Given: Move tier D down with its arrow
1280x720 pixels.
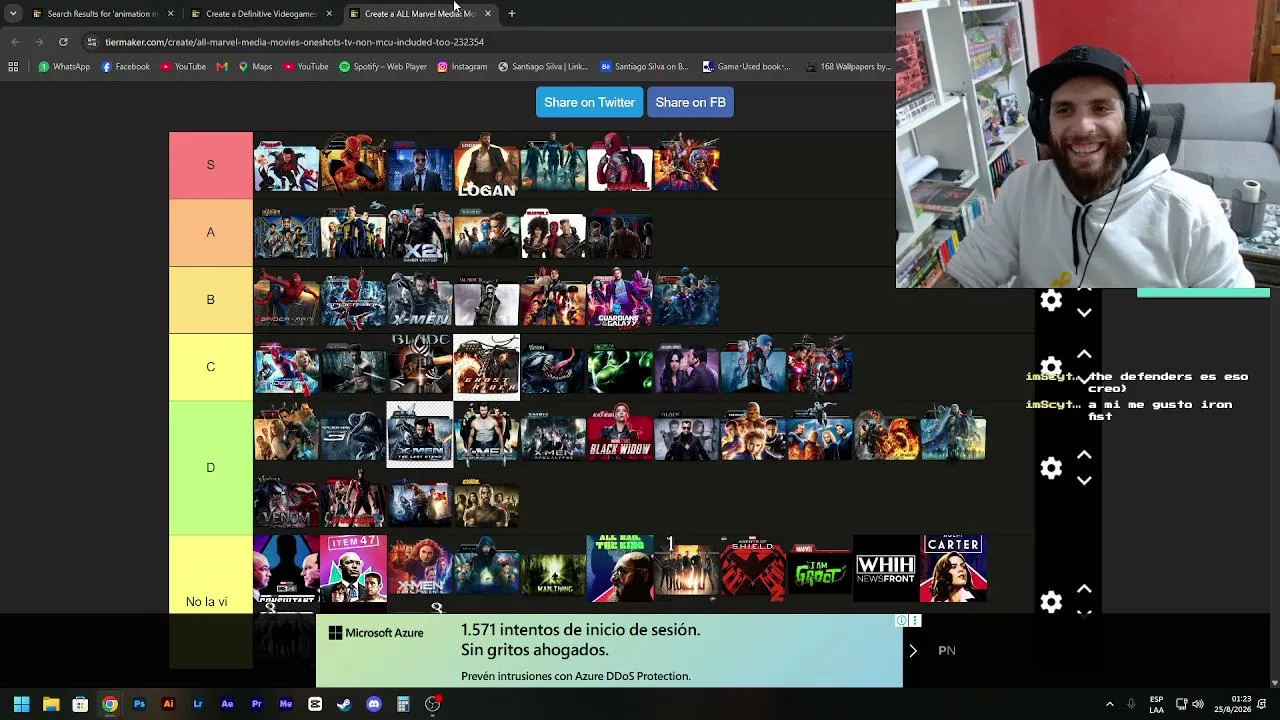Looking at the screenshot, I should click(1084, 480).
